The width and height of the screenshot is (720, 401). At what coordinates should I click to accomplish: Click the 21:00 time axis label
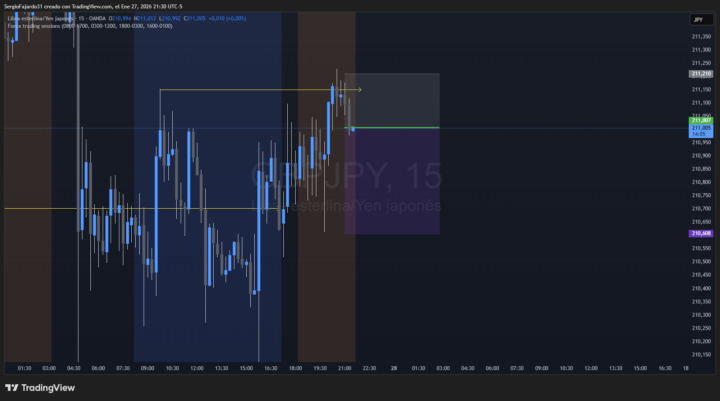point(345,368)
